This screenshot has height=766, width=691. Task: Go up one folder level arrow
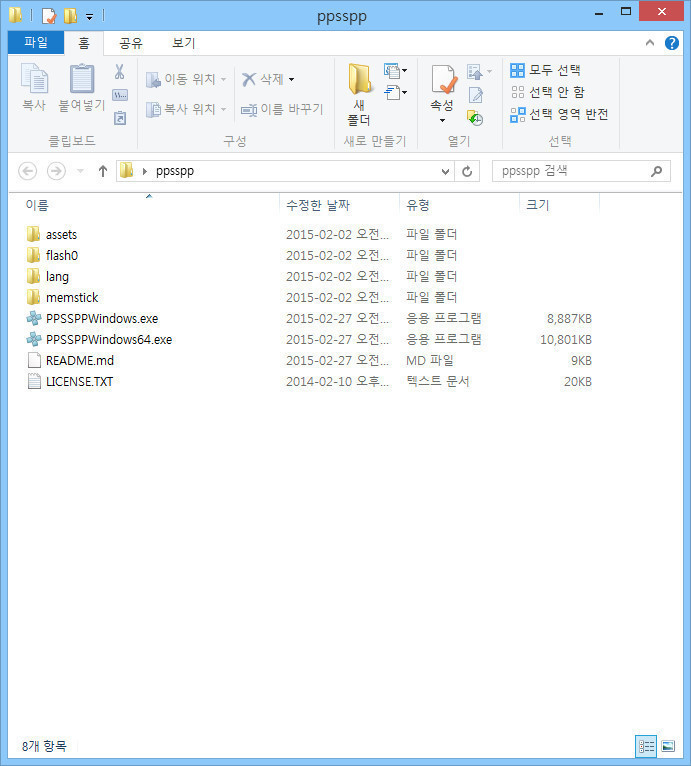click(x=103, y=171)
